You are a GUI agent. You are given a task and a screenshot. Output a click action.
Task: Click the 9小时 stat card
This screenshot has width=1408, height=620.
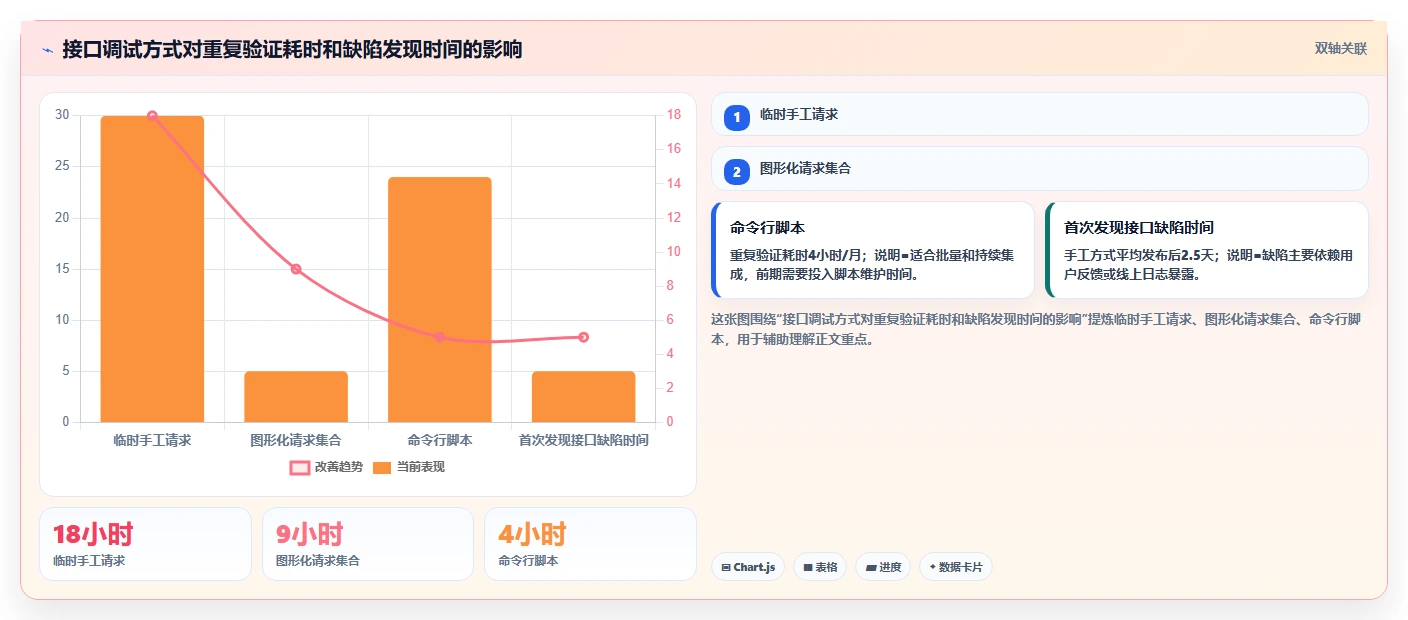367,544
